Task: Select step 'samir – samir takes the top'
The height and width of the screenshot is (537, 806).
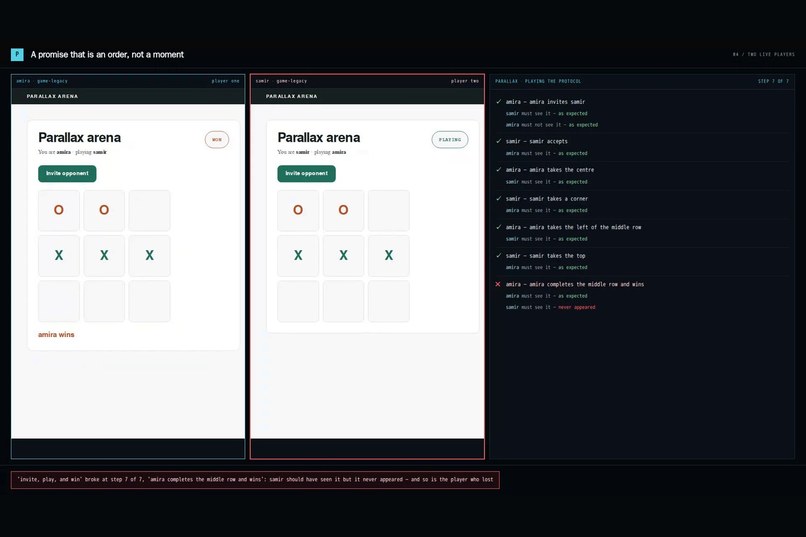Action: tap(545, 256)
